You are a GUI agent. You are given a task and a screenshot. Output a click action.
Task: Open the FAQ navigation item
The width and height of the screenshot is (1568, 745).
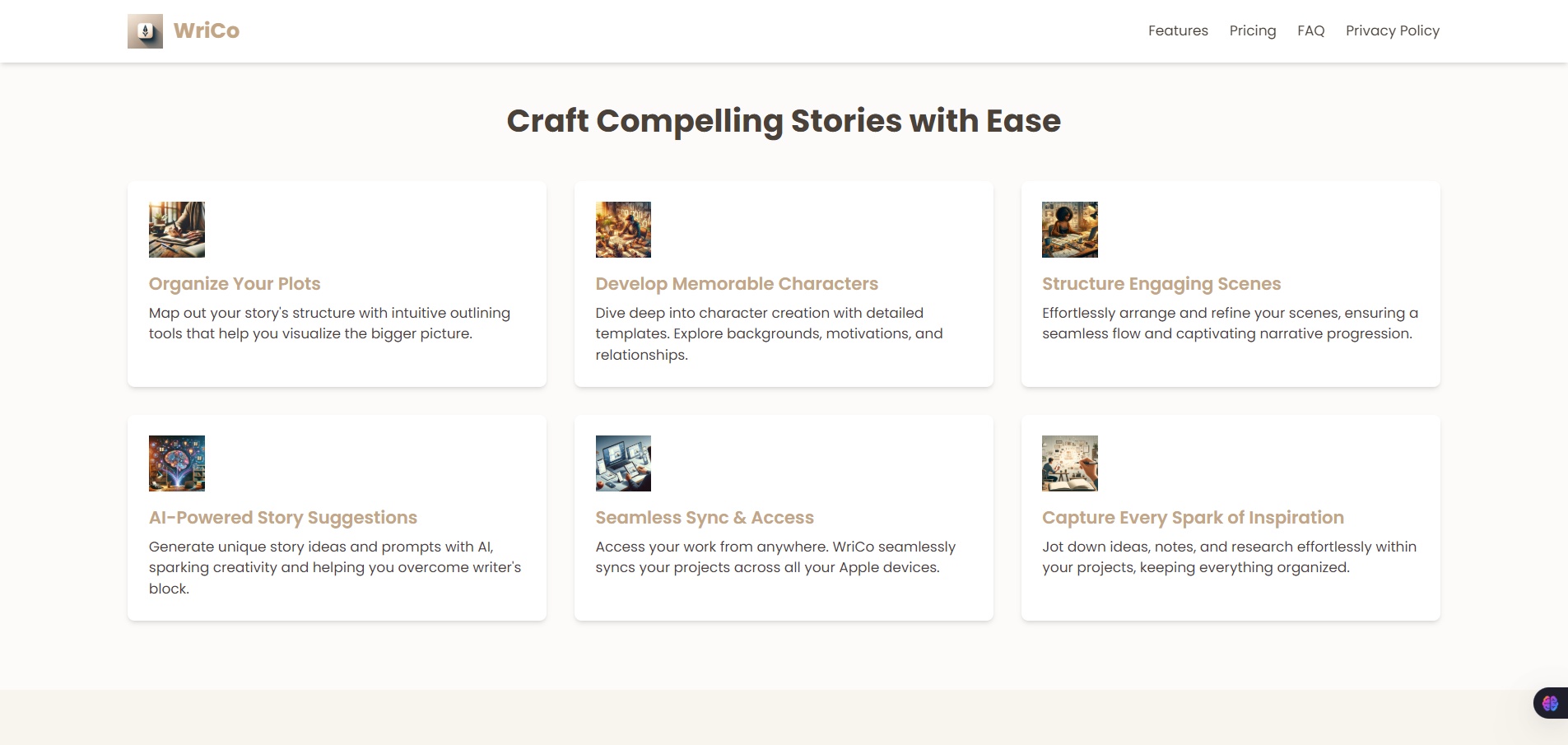pyautogui.click(x=1310, y=30)
